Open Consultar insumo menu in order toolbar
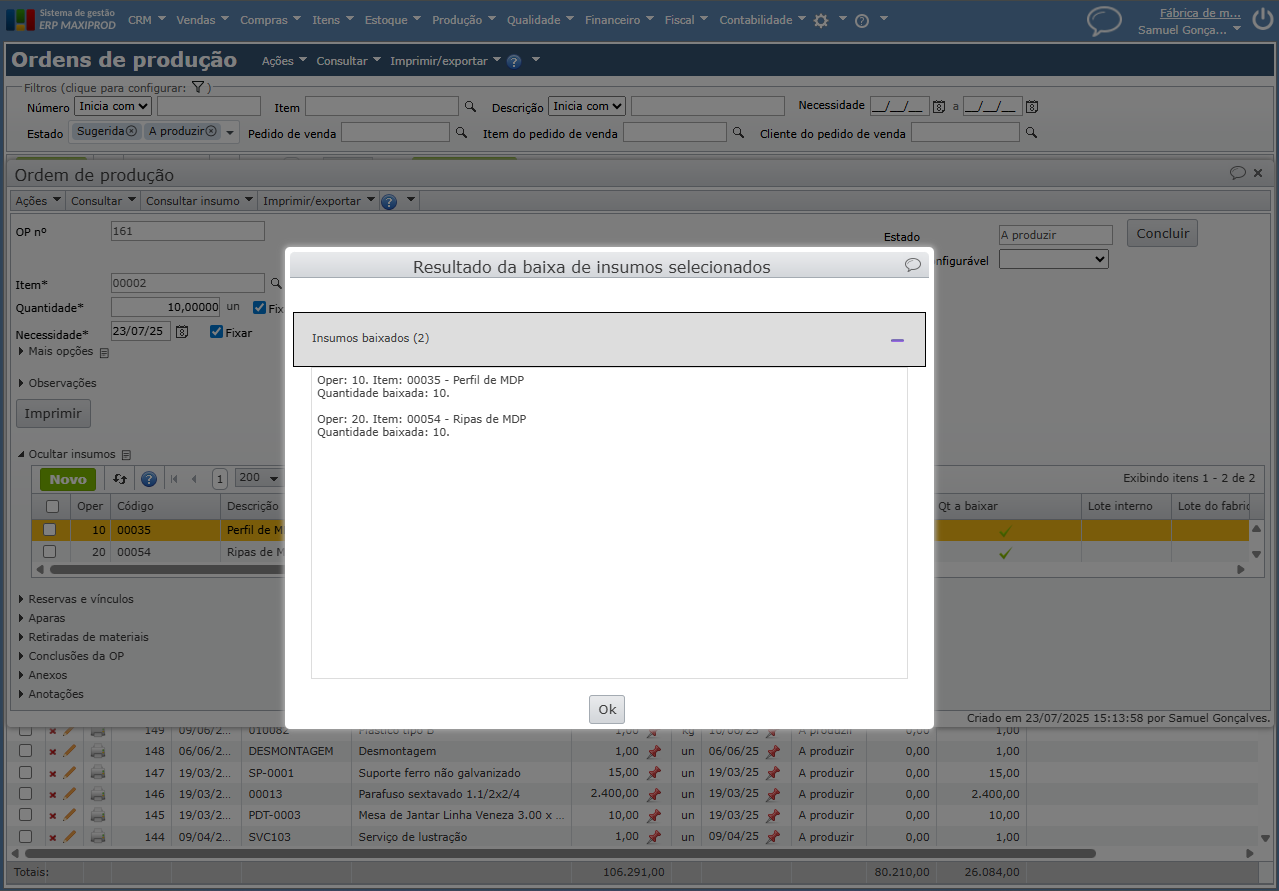This screenshot has width=1279, height=891. pyautogui.click(x=199, y=201)
